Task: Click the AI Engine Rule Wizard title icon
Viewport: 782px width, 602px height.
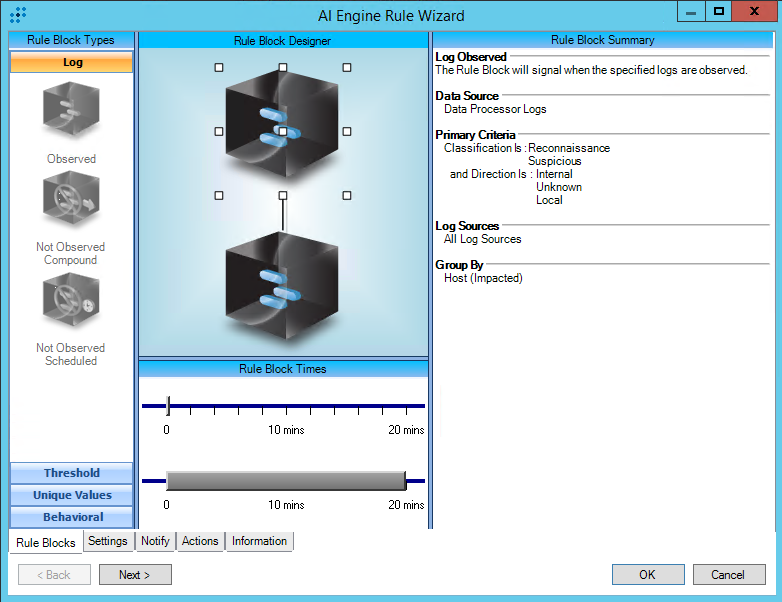Action: (x=17, y=15)
